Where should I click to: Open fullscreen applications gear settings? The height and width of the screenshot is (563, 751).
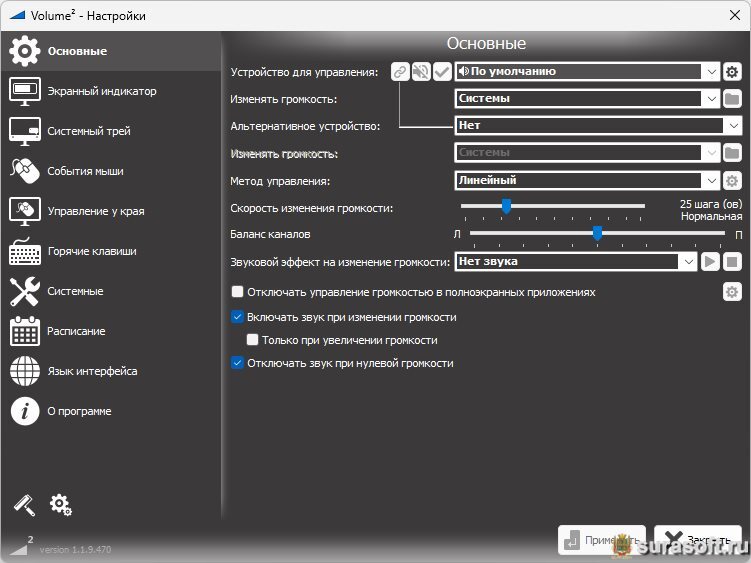(x=732, y=292)
